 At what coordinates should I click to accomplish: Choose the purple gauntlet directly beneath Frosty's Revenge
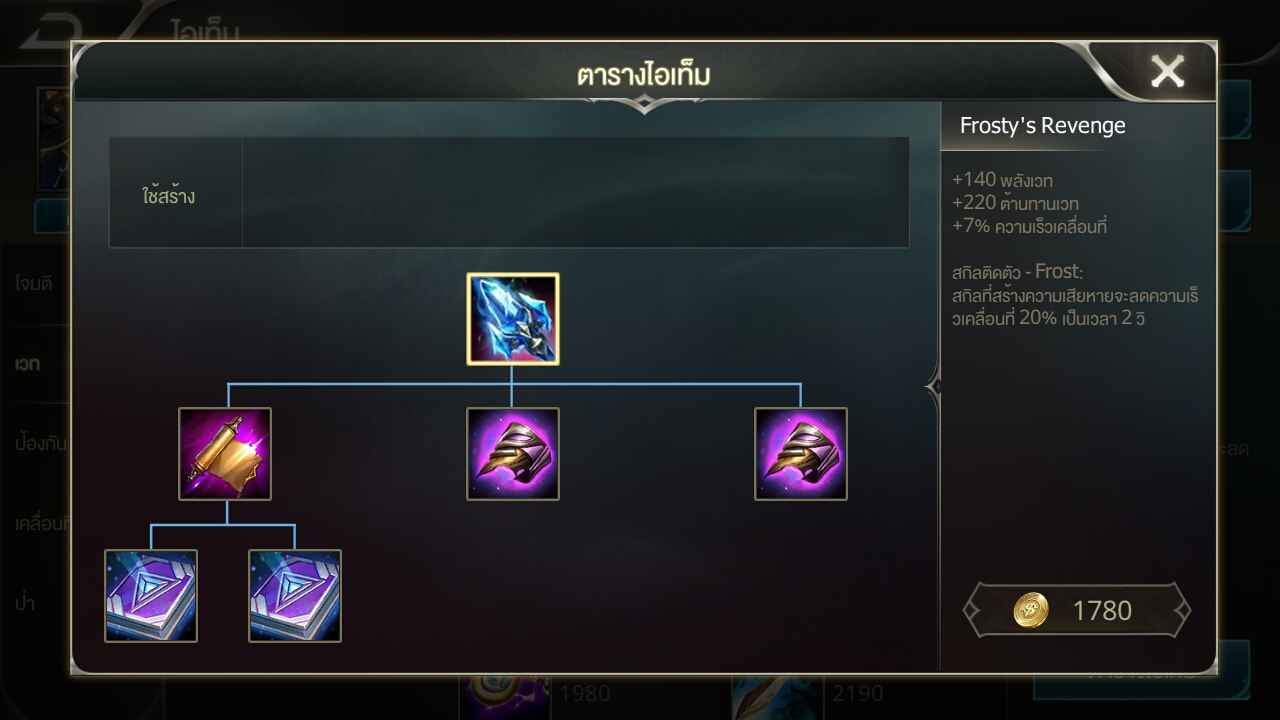pos(513,454)
